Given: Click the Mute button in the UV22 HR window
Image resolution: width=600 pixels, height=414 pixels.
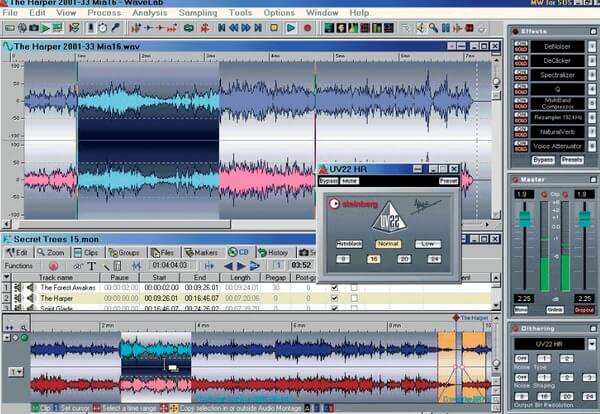Looking at the screenshot, I should tap(349, 181).
